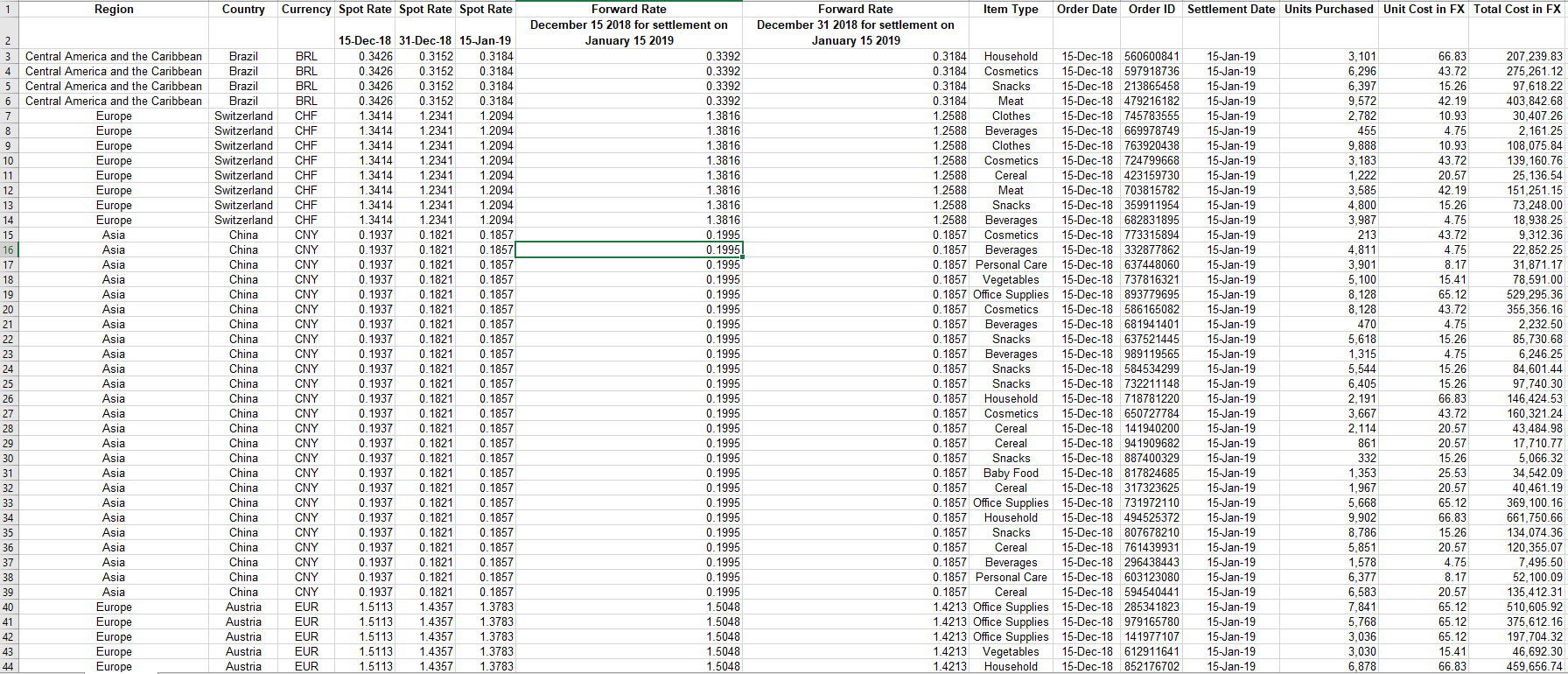Click the Brazil country cell in row 3
The height and width of the screenshot is (674, 1568).
[243, 57]
